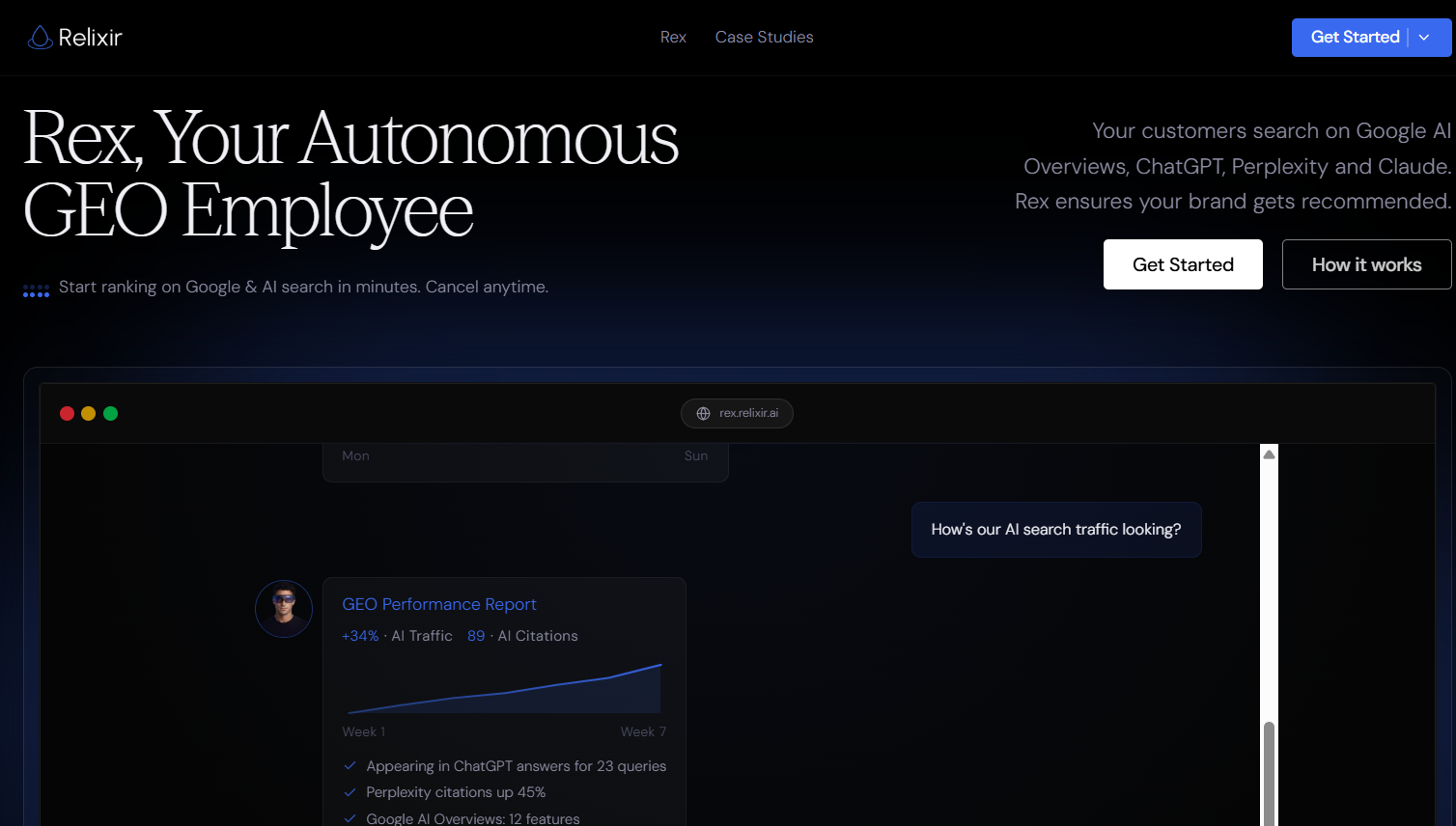The image size is (1456, 826).
Task: Click Rex's avatar with sunglasses
Action: tap(284, 609)
